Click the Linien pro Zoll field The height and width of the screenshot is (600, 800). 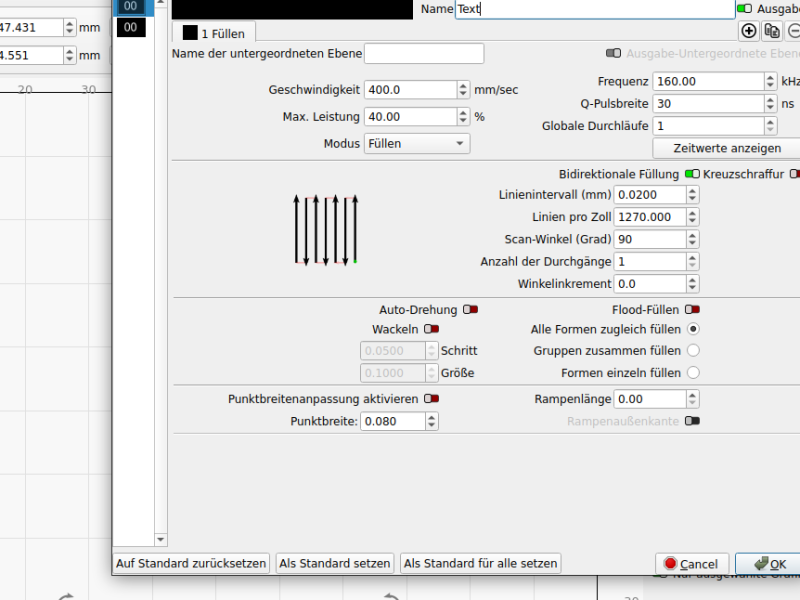pos(650,217)
